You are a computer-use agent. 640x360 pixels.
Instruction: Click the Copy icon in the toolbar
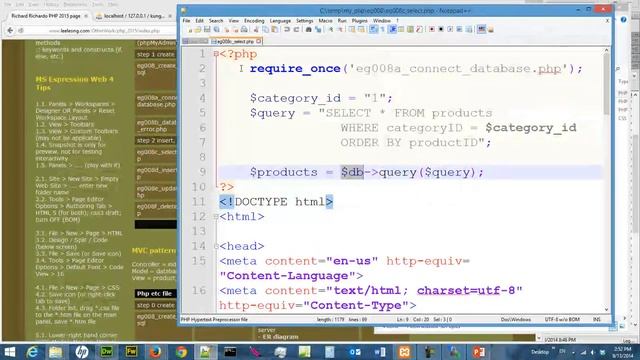(266, 29)
